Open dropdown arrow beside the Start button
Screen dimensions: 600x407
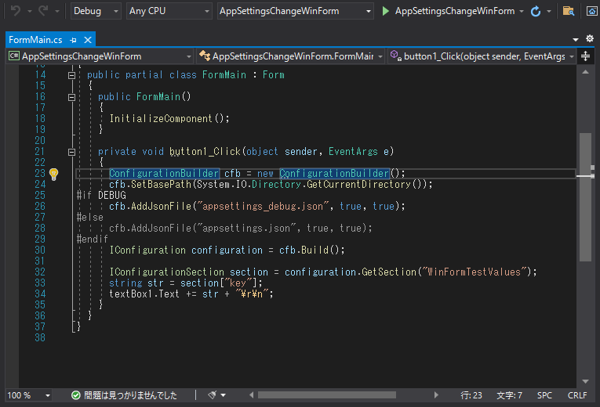[x=521, y=11]
